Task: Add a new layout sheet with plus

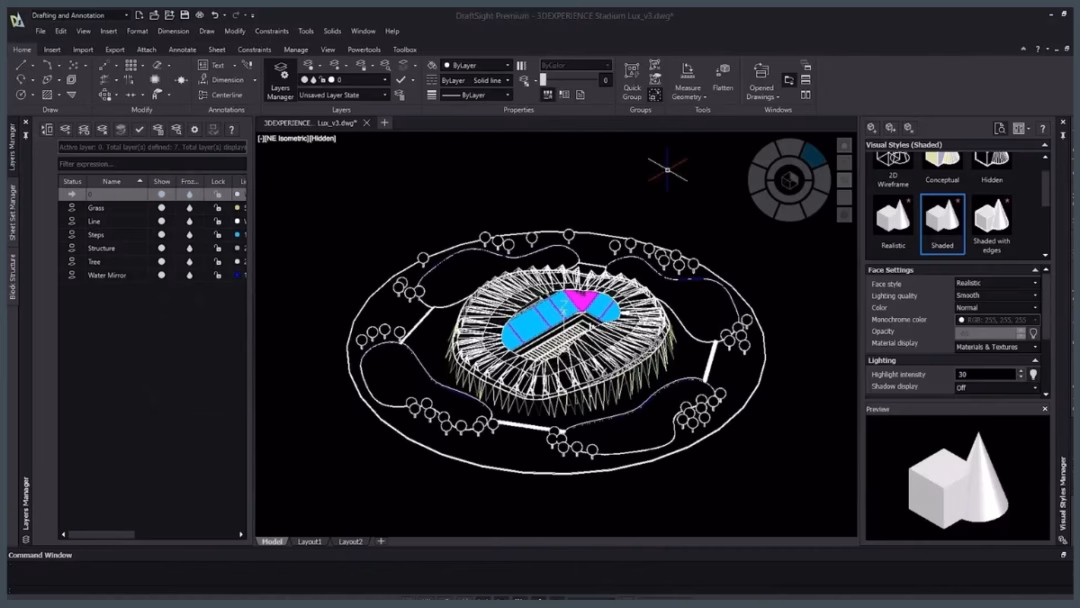Action: click(x=380, y=542)
